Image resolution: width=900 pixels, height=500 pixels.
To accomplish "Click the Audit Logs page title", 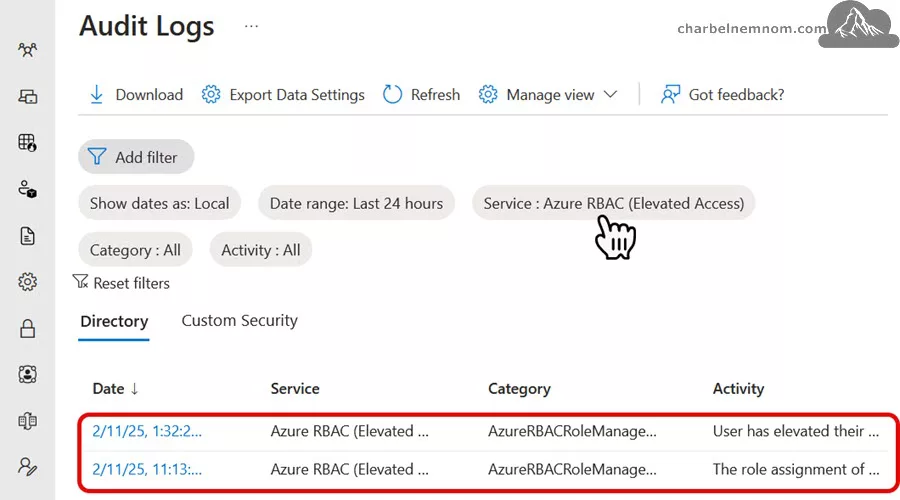I will pyautogui.click(x=147, y=26).
